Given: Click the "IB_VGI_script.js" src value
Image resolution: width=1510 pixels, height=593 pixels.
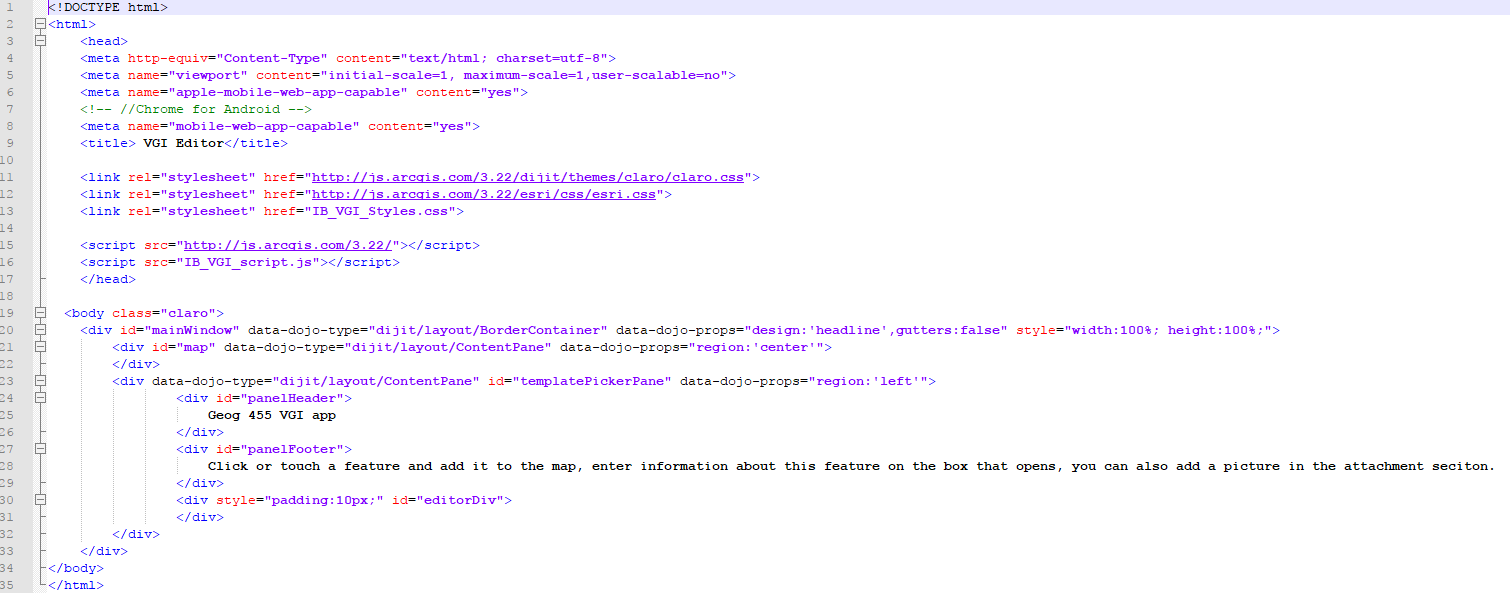Looking at the screenshot, I should (x=248, y=262).
